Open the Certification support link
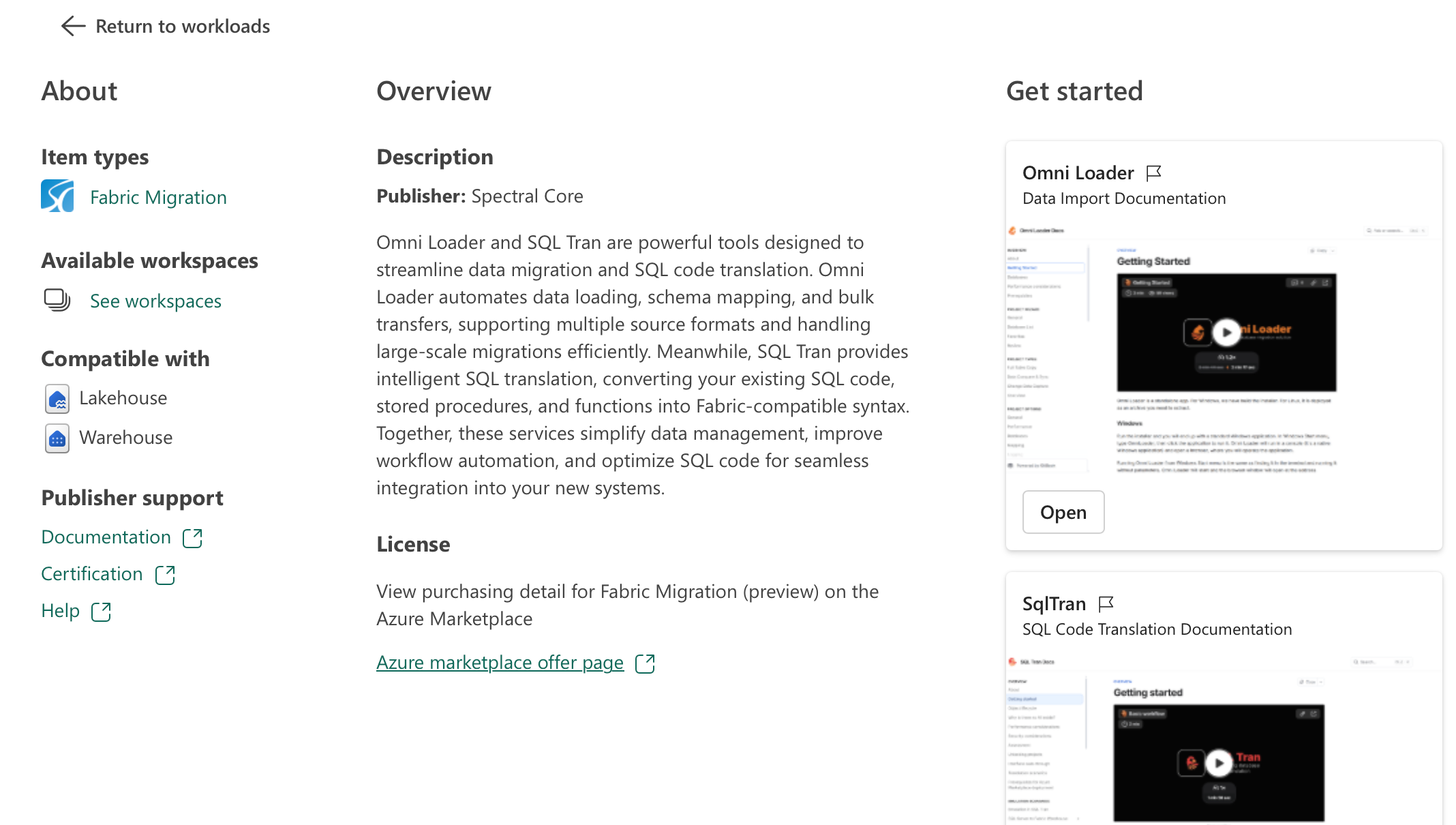 [92, 574]
